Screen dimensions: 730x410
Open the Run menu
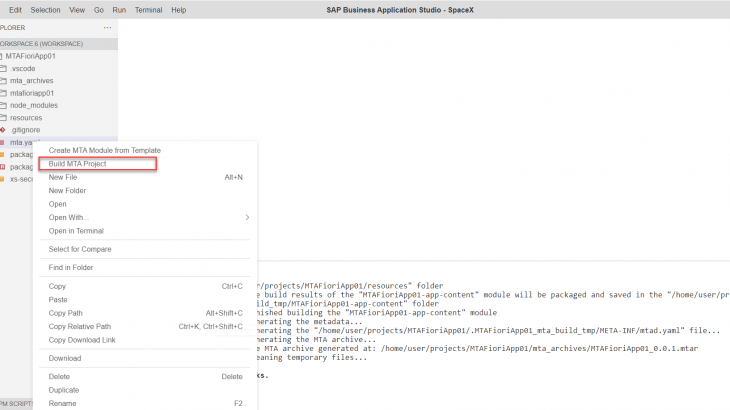click(x=119, y=10)
